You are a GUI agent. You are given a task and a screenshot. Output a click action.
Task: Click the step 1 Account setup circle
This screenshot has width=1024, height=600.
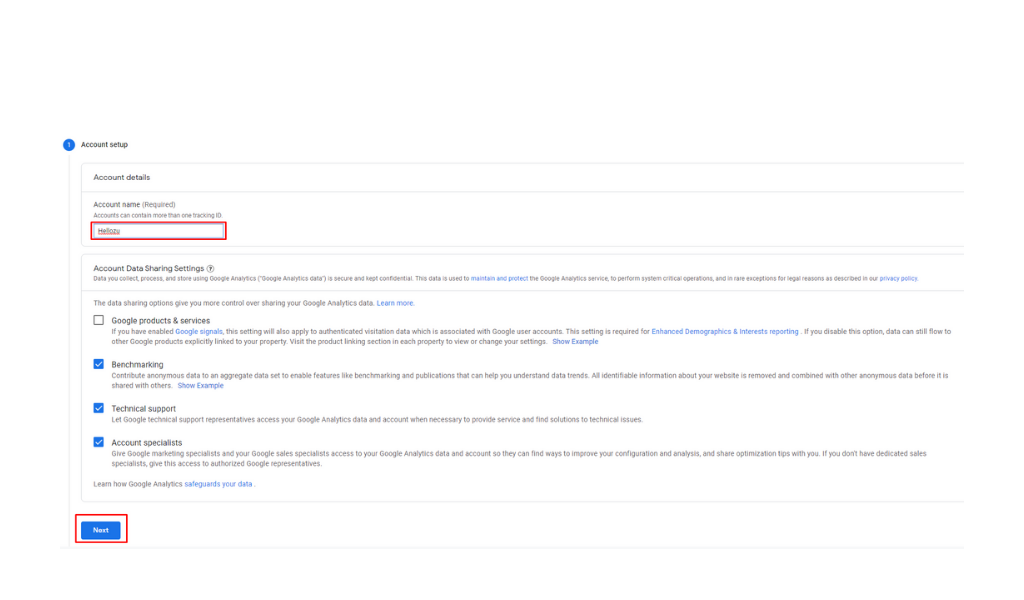pyautogui.click(x=69, y=145)
